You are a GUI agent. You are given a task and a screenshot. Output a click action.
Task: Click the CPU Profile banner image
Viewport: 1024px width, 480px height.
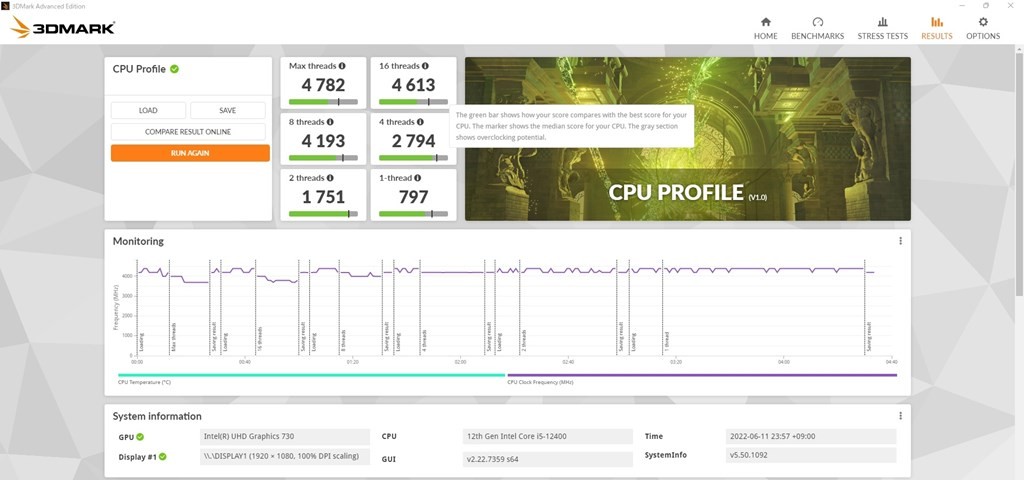point(688,138)
